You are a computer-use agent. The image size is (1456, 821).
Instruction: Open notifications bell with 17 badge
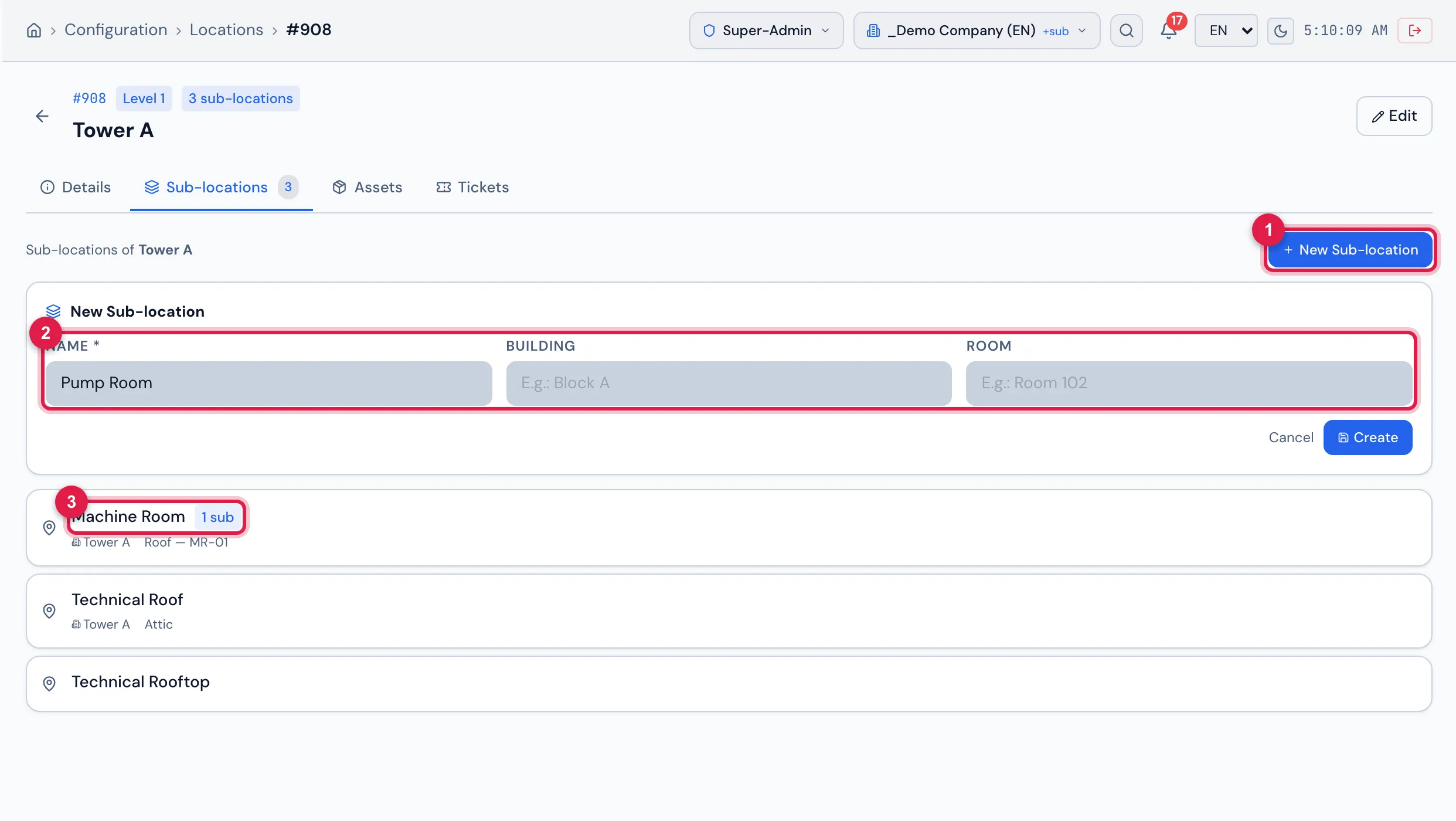(1169, 30)
